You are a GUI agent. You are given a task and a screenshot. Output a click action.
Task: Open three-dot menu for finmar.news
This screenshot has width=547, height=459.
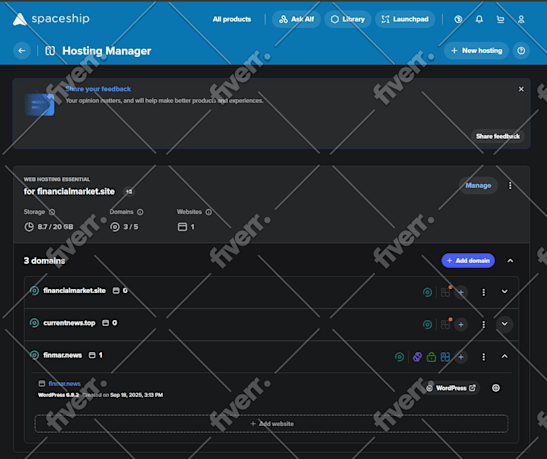pos(484,357)
